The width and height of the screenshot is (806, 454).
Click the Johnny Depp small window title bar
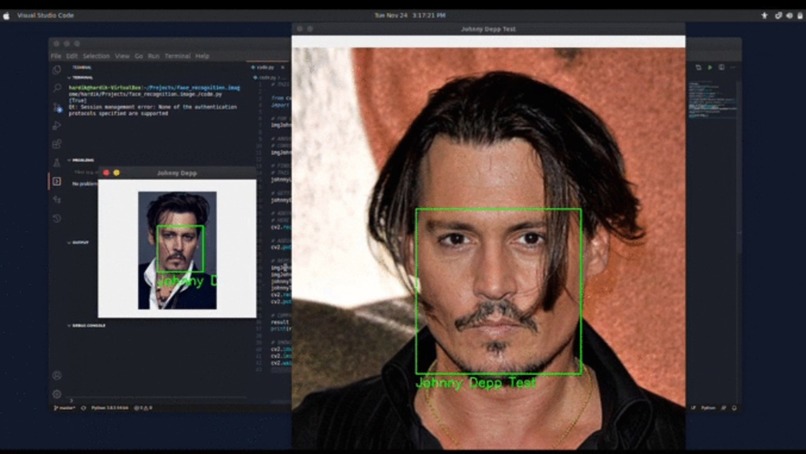pos(177,173)
